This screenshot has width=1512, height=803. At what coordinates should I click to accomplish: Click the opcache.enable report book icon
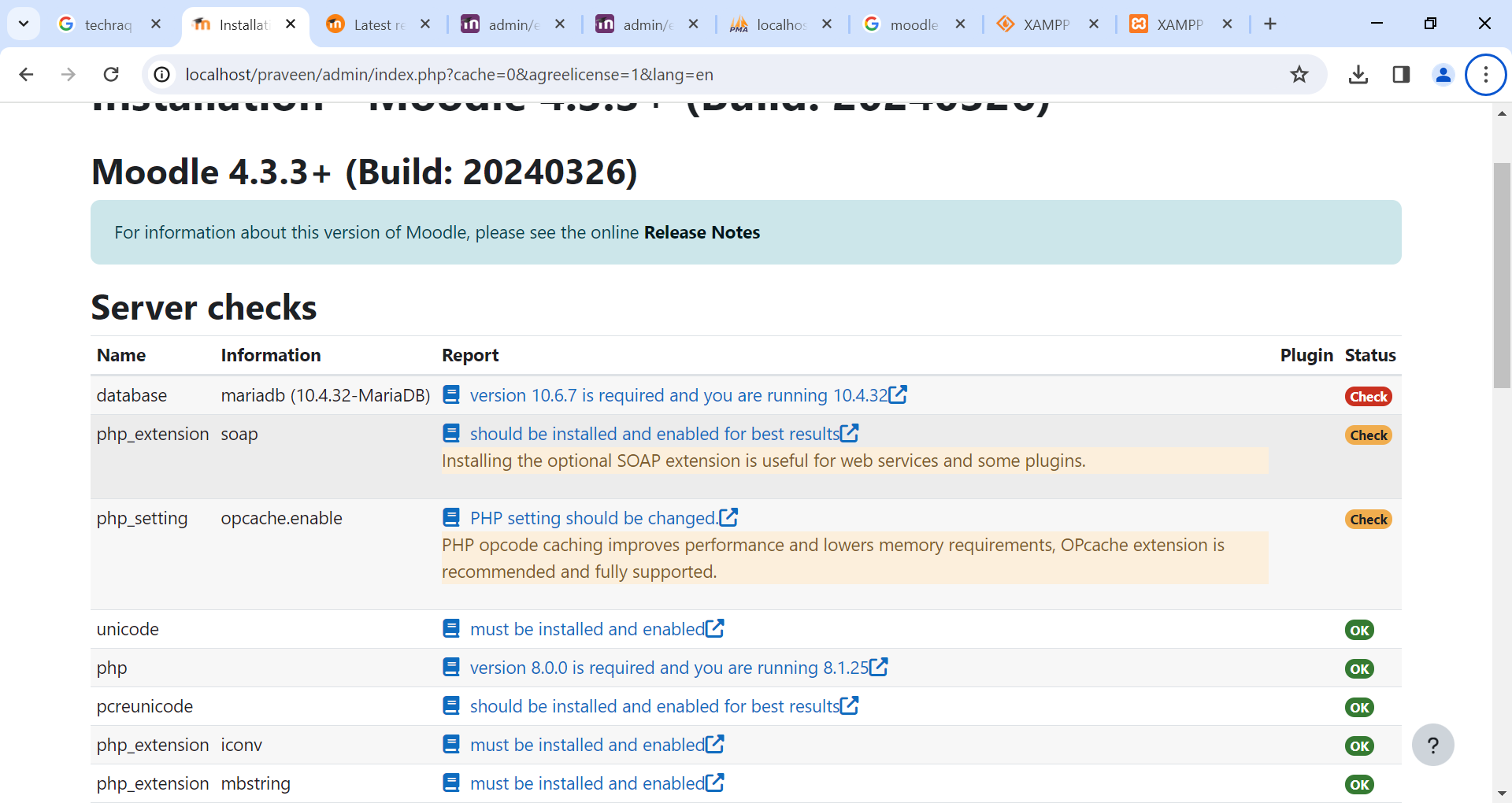pyautogui.click(x=451, y=517)
